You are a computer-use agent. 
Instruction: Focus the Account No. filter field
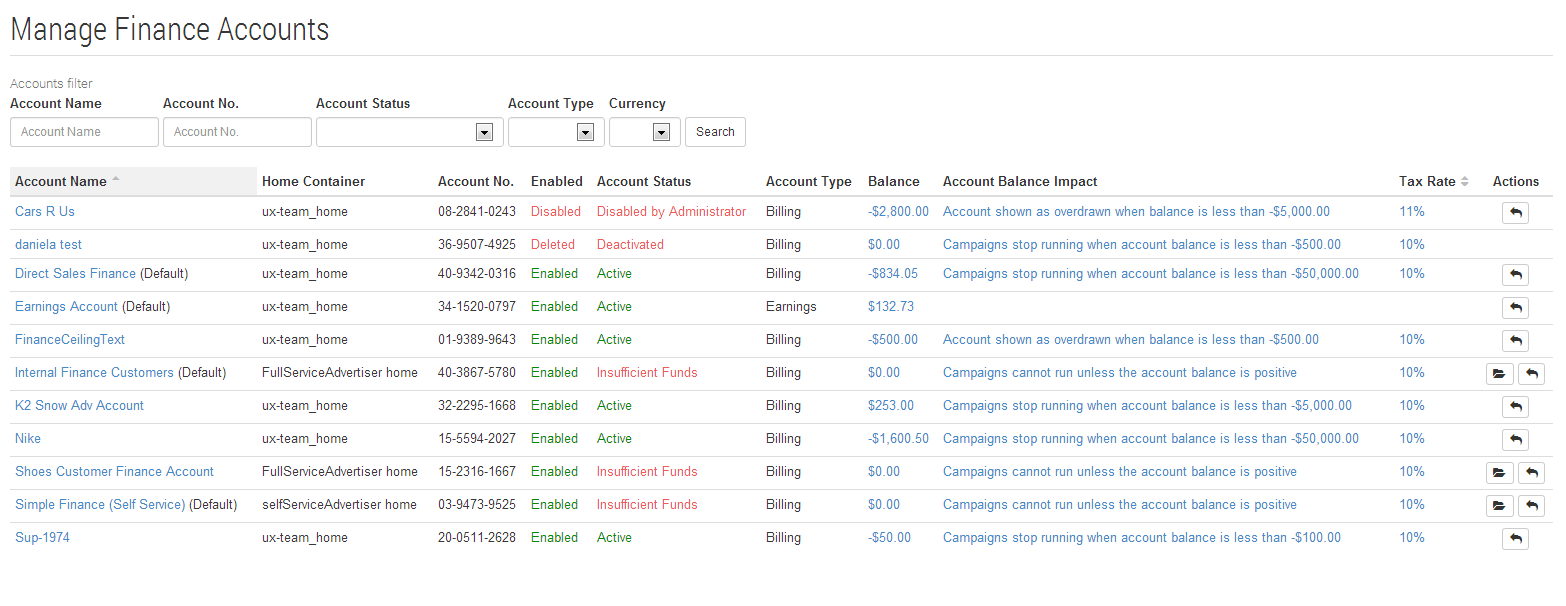point(237,132)
